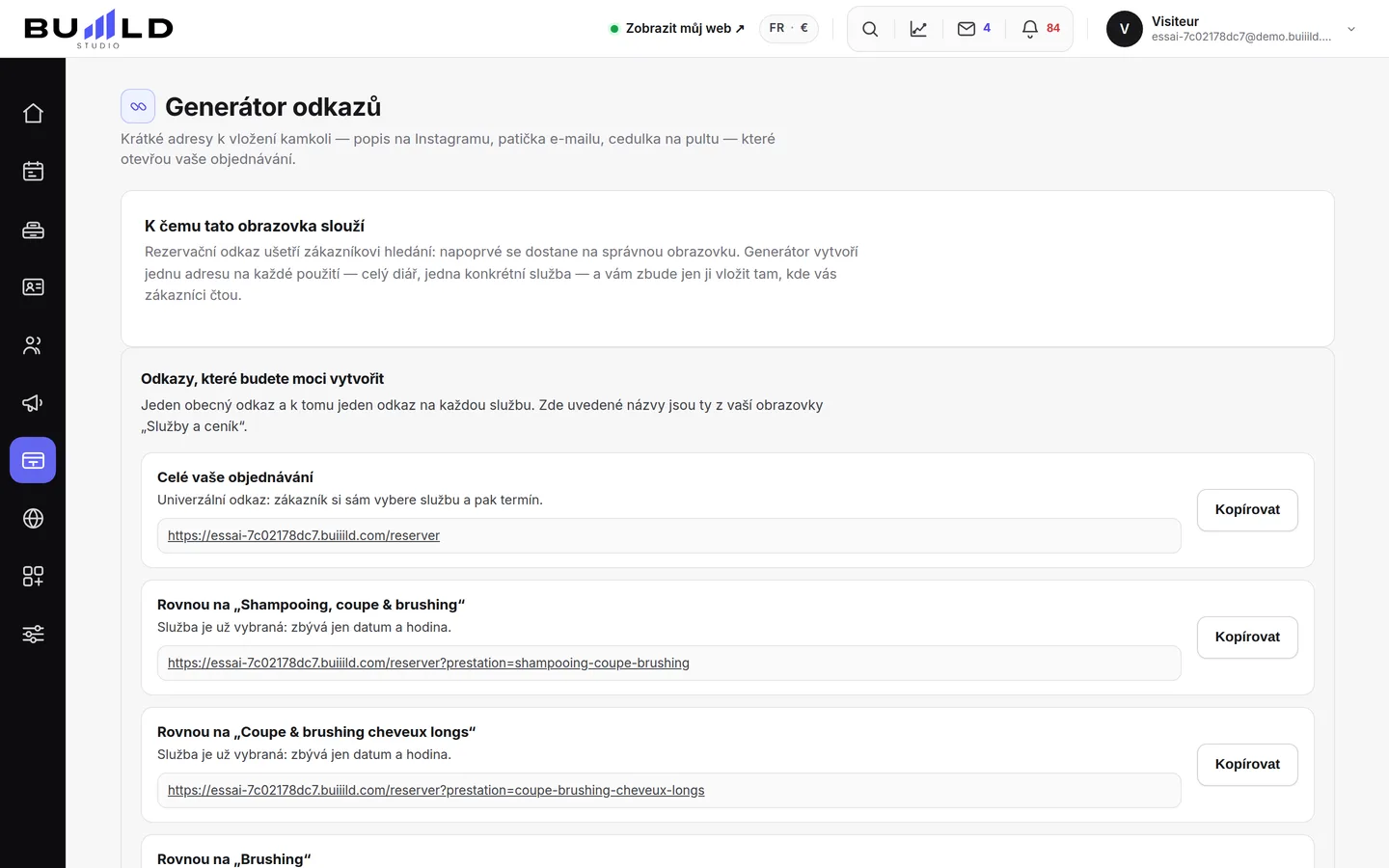Click the Celé vaše objednávání card title
This screenshot has width=1389, height=868.
(x=235, y=477)
